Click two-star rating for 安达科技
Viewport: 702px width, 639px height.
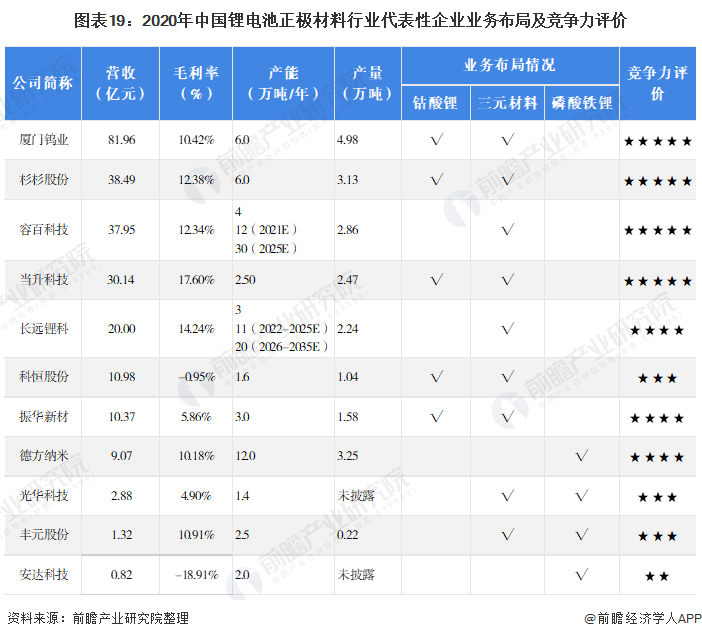[x=657, y=576]
